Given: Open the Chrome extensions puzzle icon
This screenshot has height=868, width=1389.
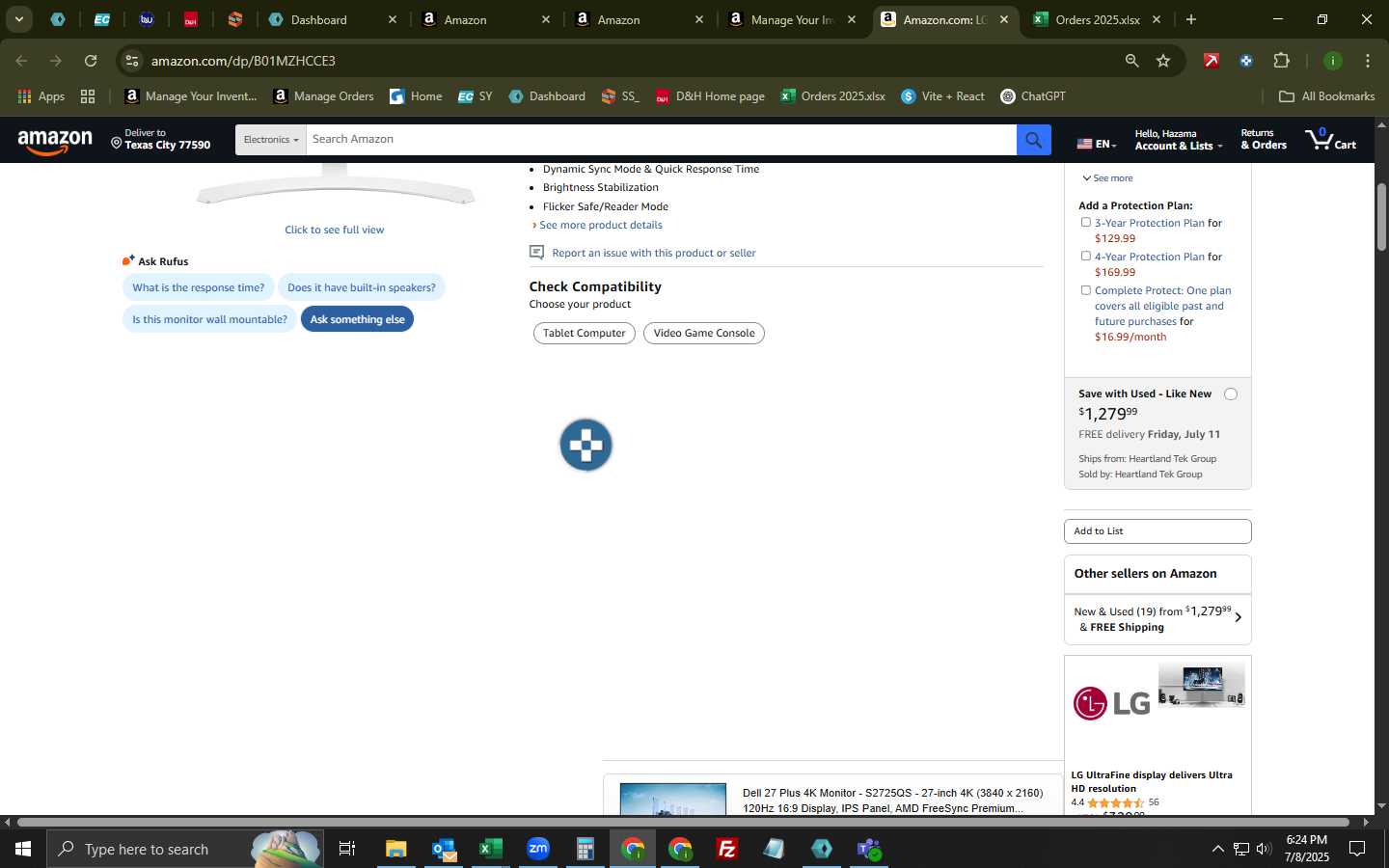Looking at the screenshot, I should (1281, 61).
